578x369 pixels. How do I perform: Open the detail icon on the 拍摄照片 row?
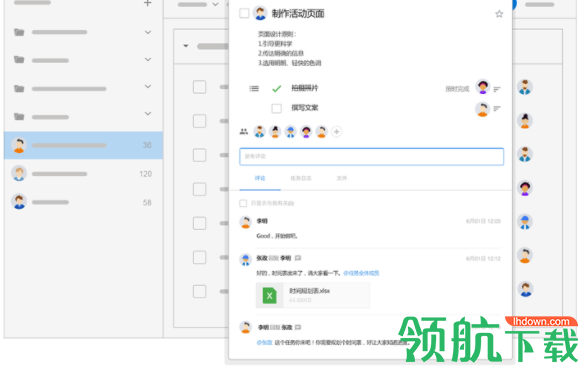pyautogui.click(x=497, y=89)
